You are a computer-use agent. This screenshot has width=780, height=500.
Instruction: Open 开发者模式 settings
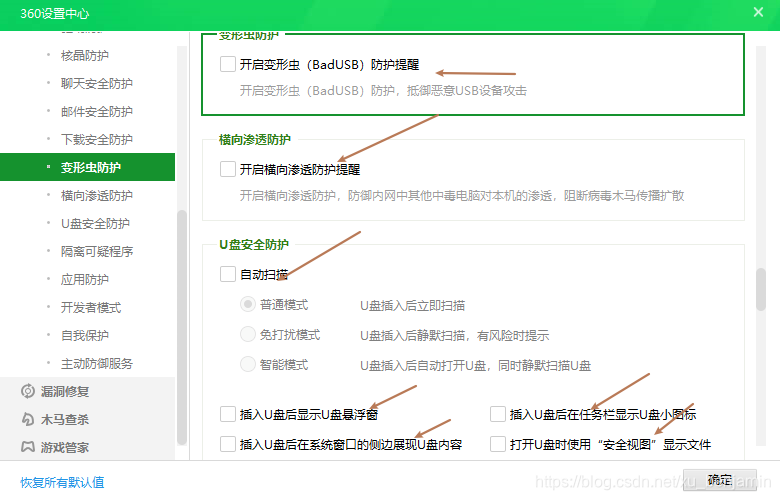[91, 307]
